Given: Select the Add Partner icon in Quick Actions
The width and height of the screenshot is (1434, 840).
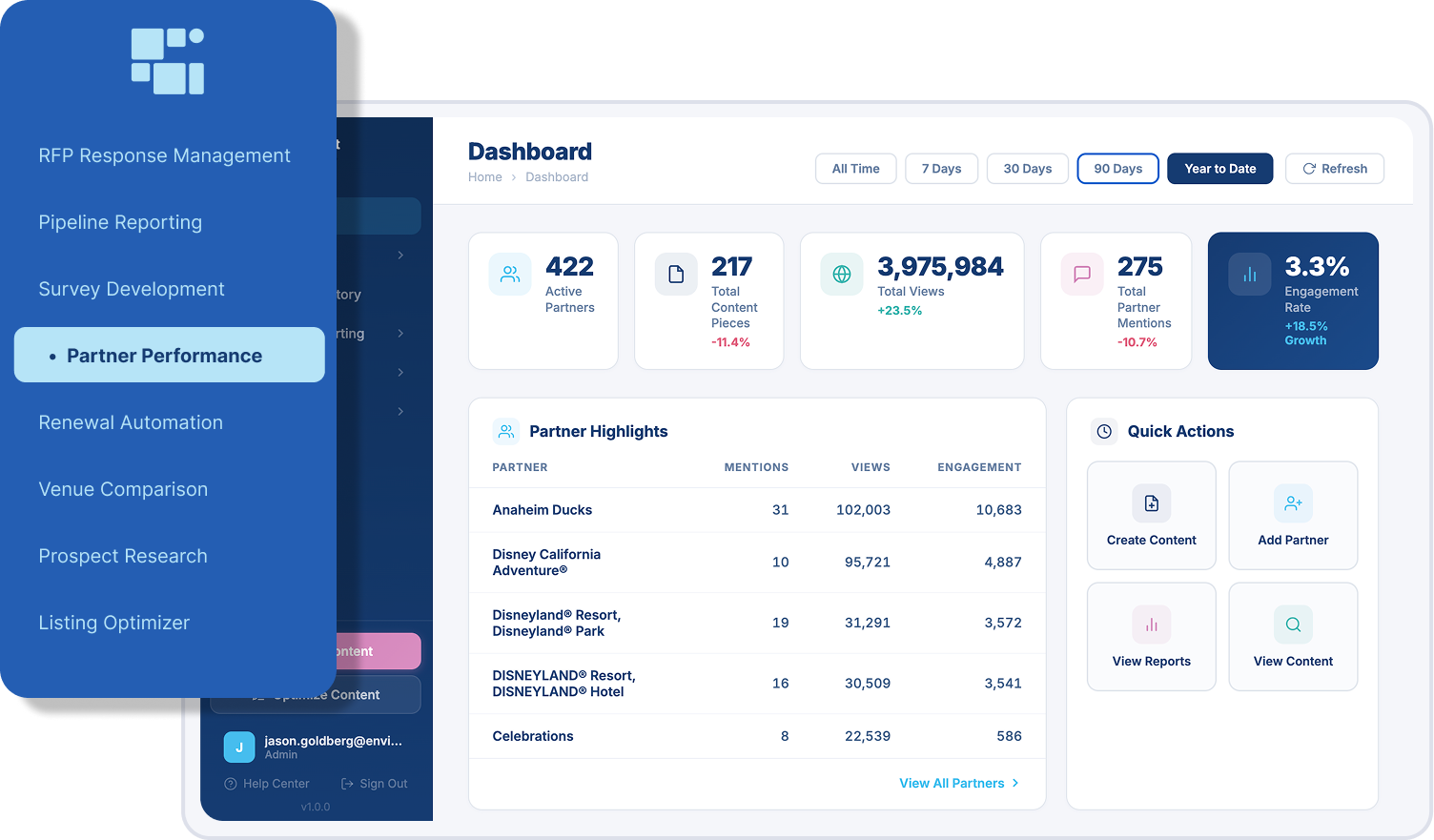Looking at the screenshot, I should 1293,502.
